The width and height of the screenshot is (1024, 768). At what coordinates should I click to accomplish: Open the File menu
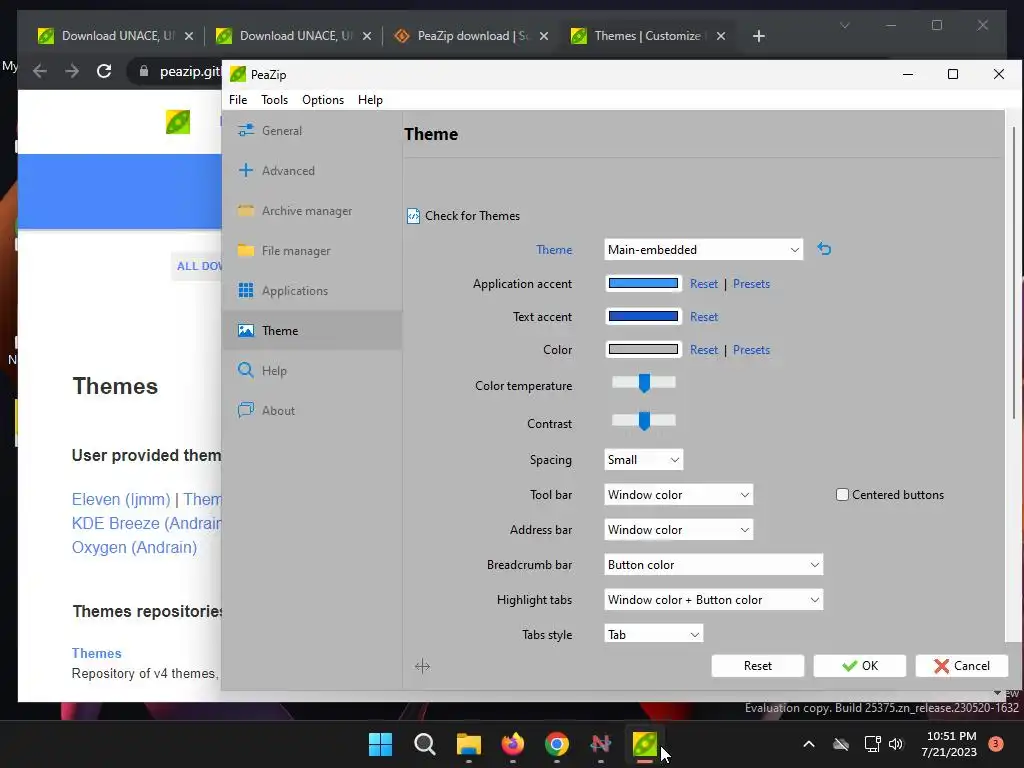coord(238,100)
